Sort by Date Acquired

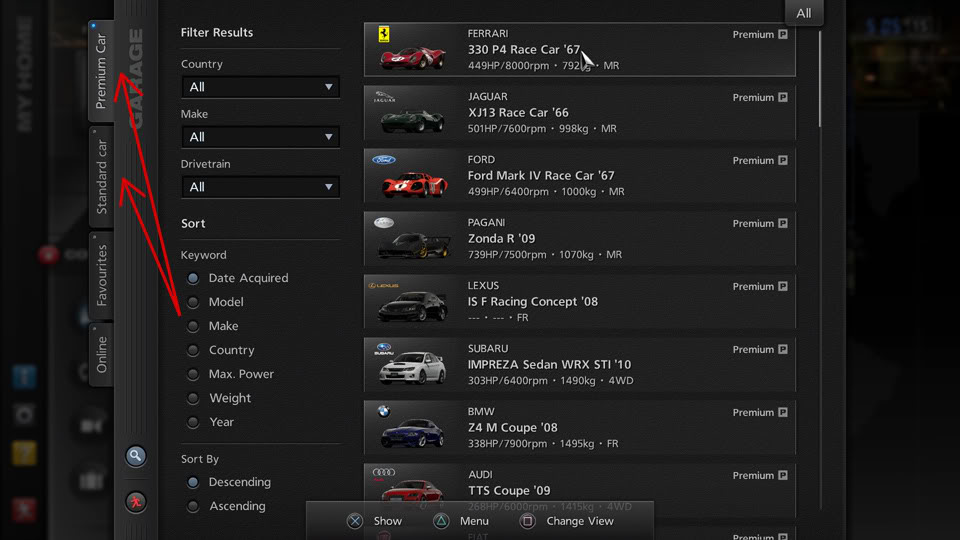pos(193,278)
